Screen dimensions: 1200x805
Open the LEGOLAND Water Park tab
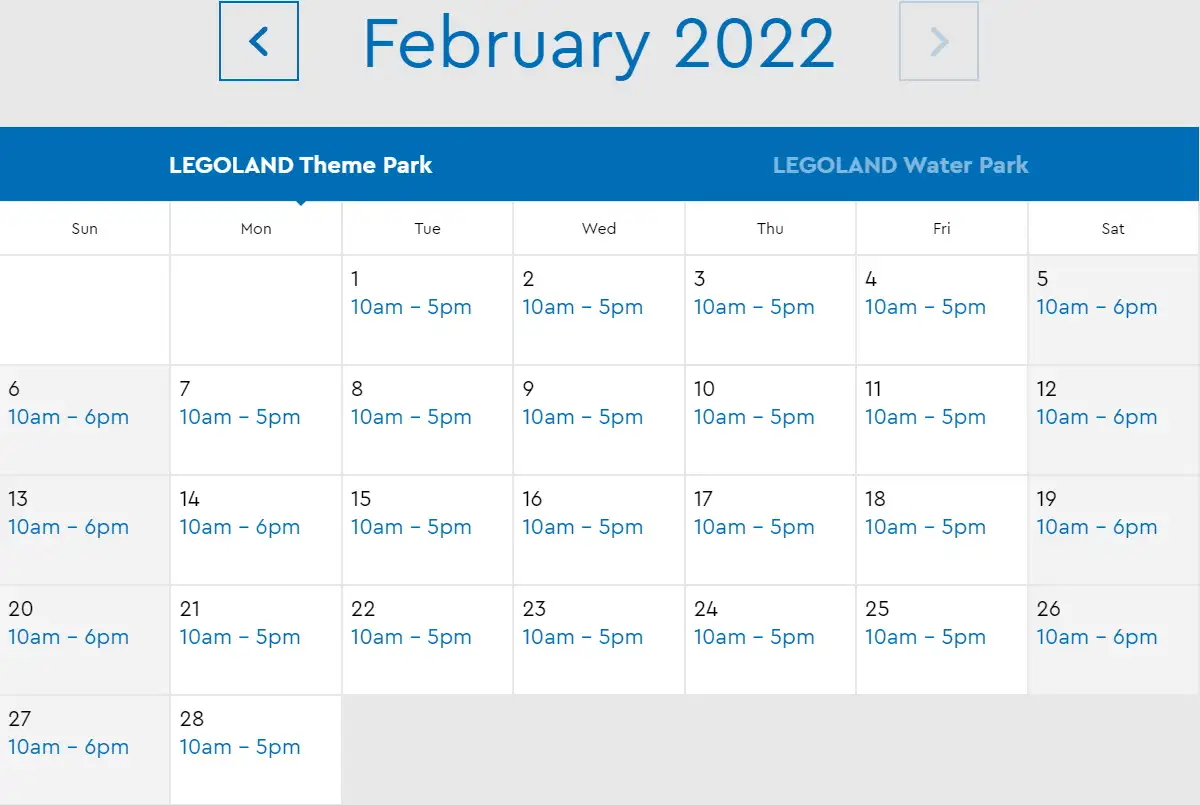pos(900,165)
